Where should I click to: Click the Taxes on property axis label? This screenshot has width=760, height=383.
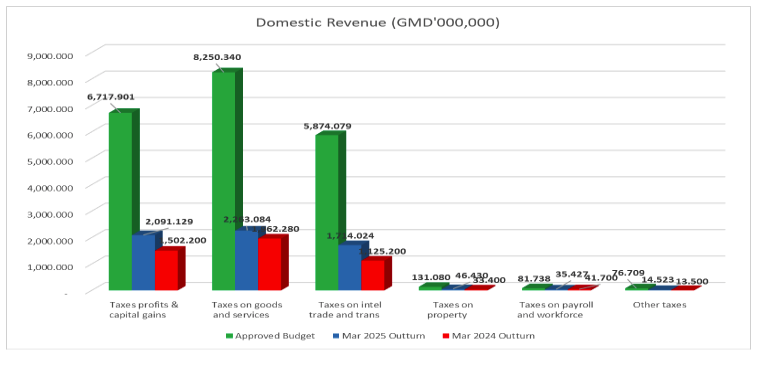[450, 310]
